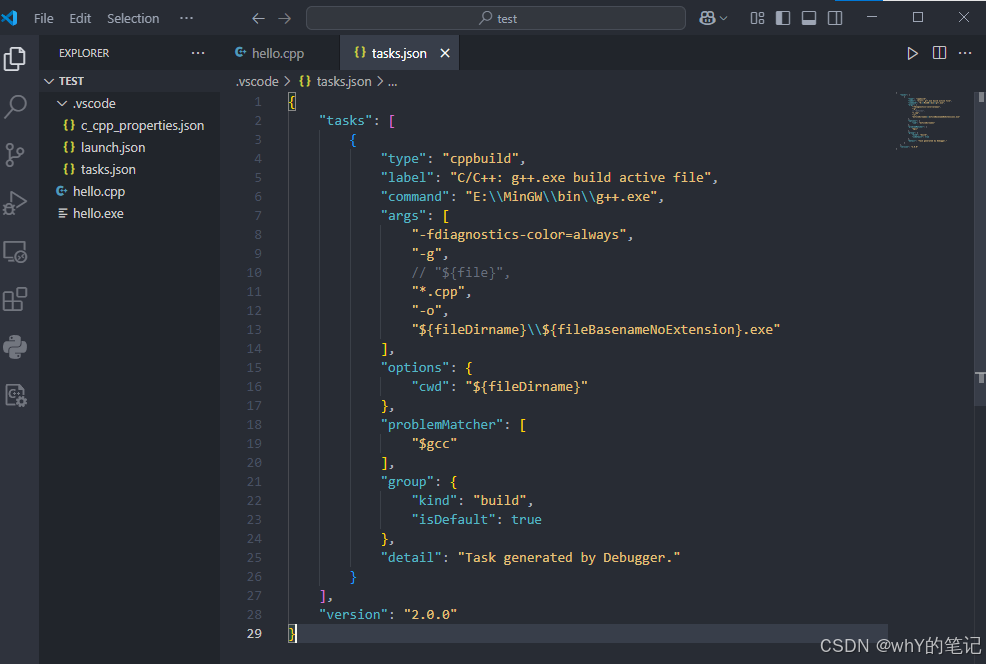Open editor More Actions ellipsis
The height and width of the screenshot is (664, 986).
click(965, 53)
